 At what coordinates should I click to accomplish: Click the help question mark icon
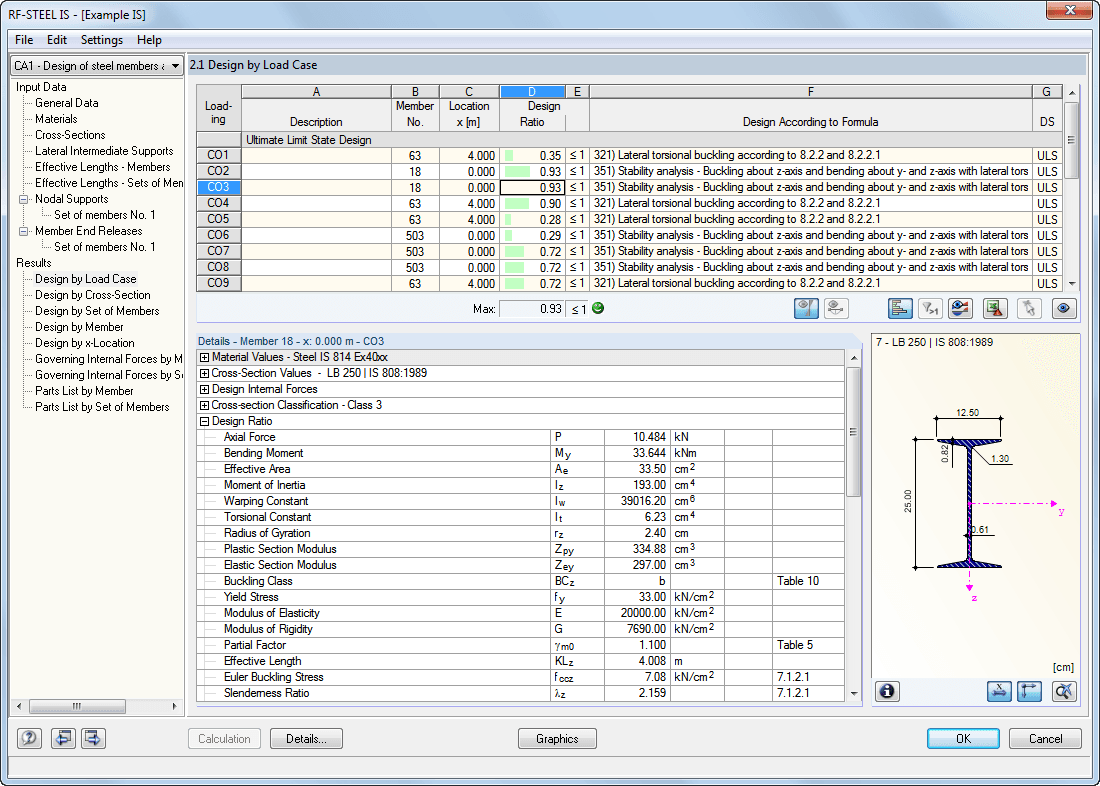point(29,738)
